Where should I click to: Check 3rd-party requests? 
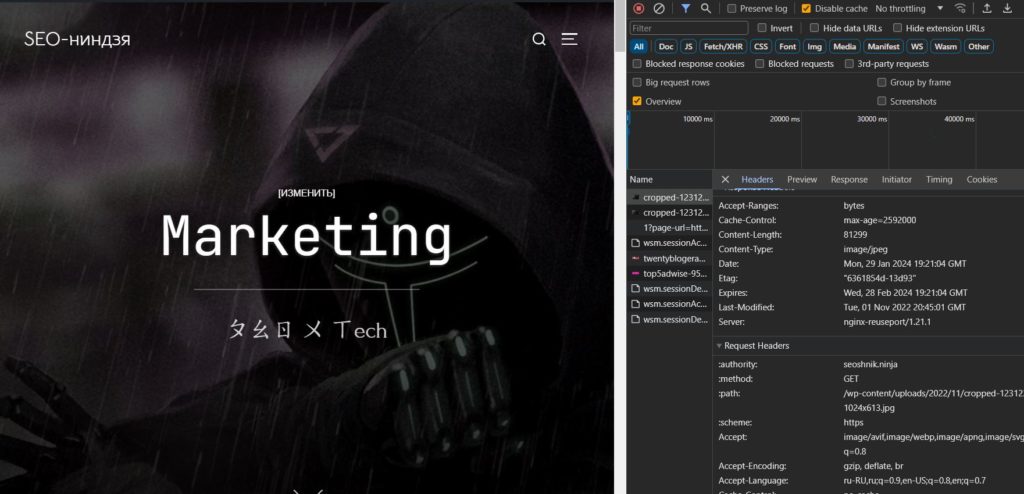pos(849,64)
